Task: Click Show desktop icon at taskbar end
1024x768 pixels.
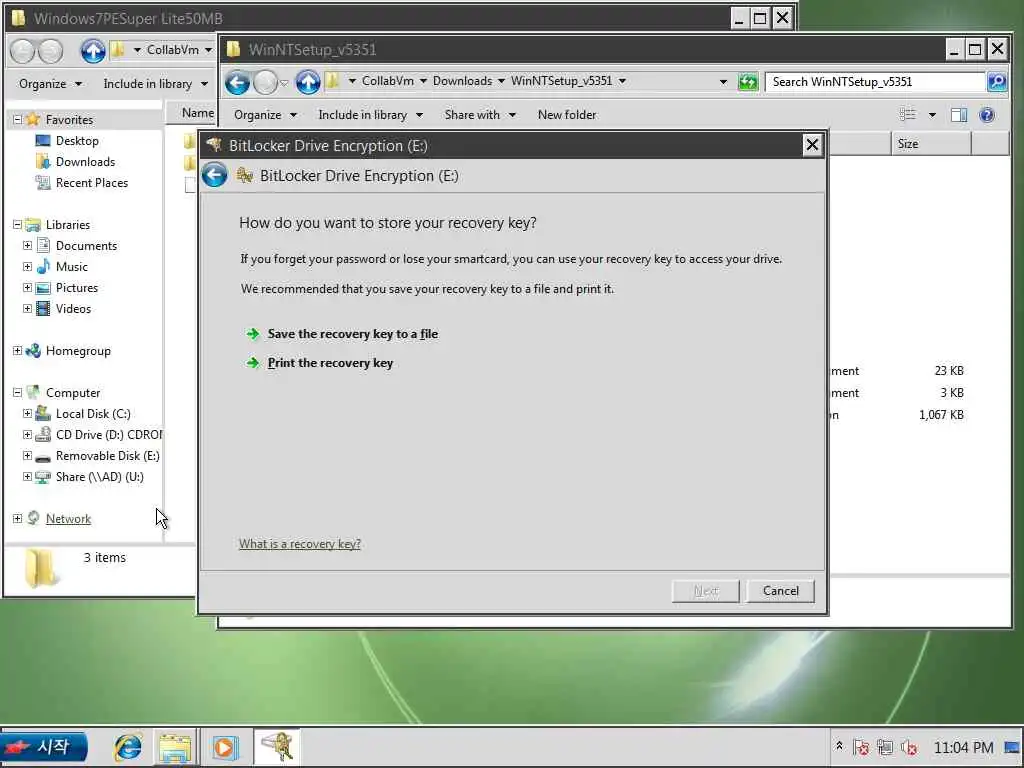Action: [1012, 747]
